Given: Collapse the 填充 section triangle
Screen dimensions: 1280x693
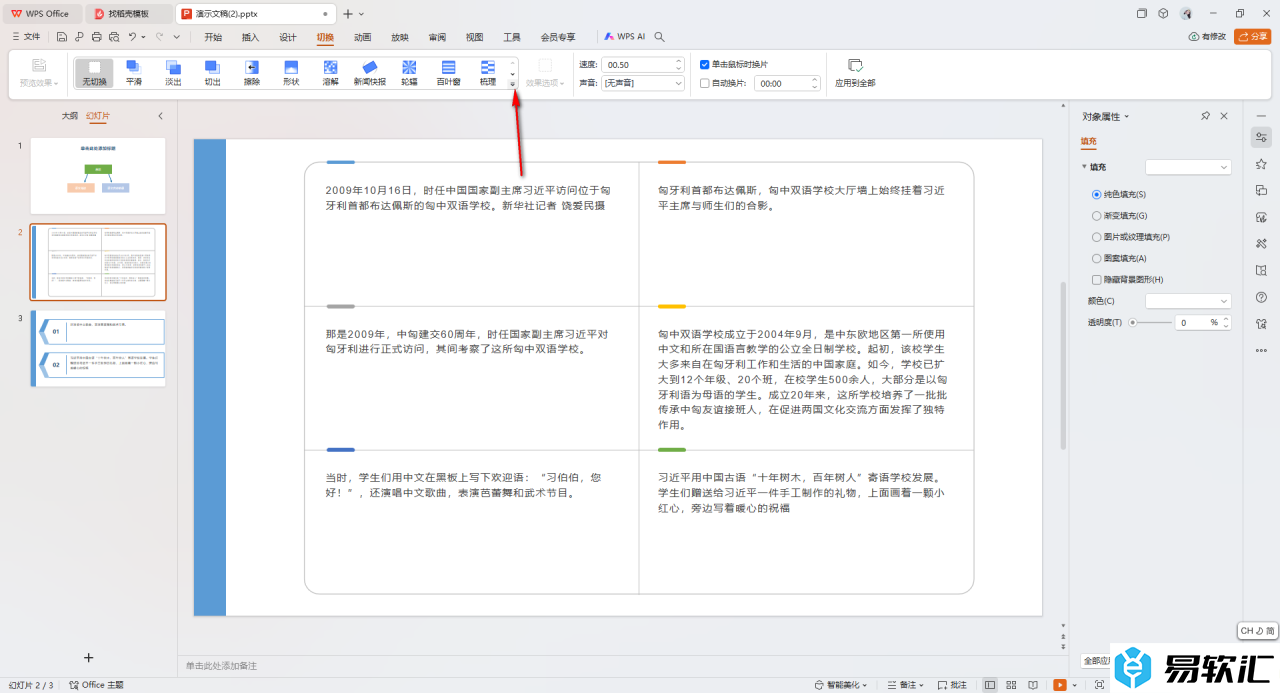Looking at the screenshot, I should [x=1084, y=167].
